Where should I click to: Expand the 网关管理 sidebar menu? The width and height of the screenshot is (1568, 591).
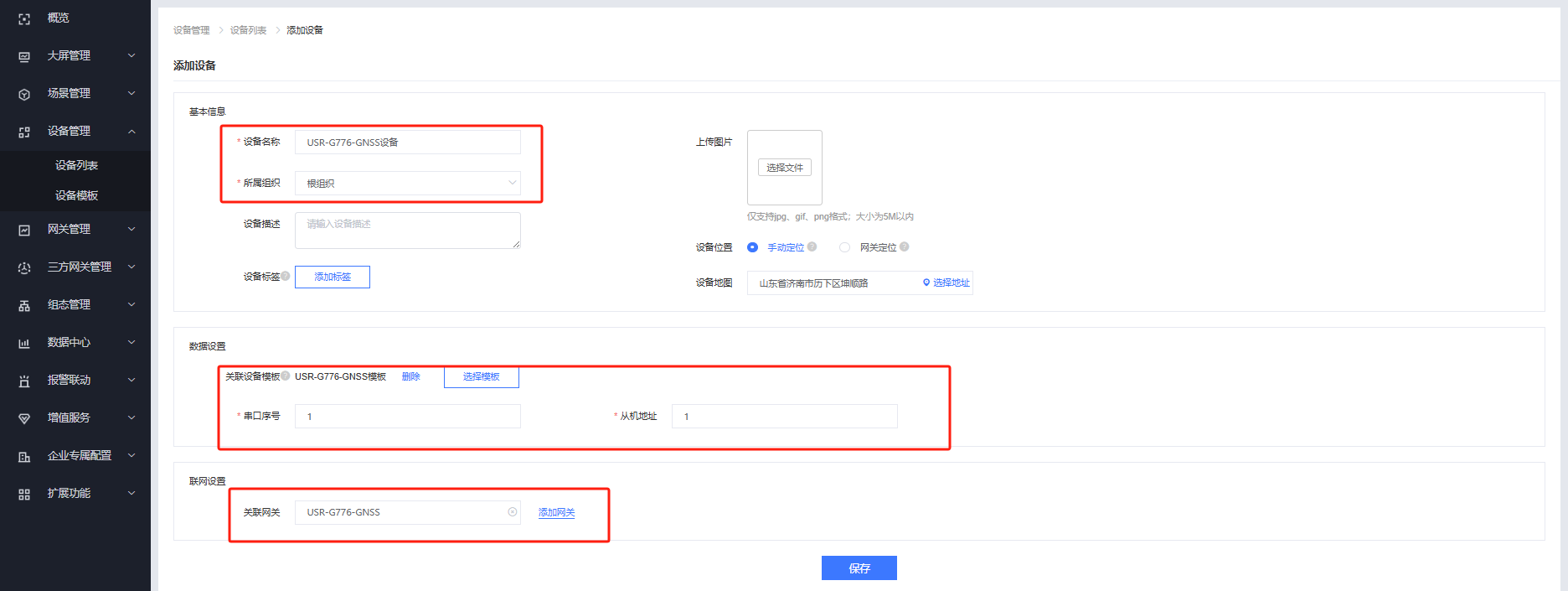(x=132, y=230)
